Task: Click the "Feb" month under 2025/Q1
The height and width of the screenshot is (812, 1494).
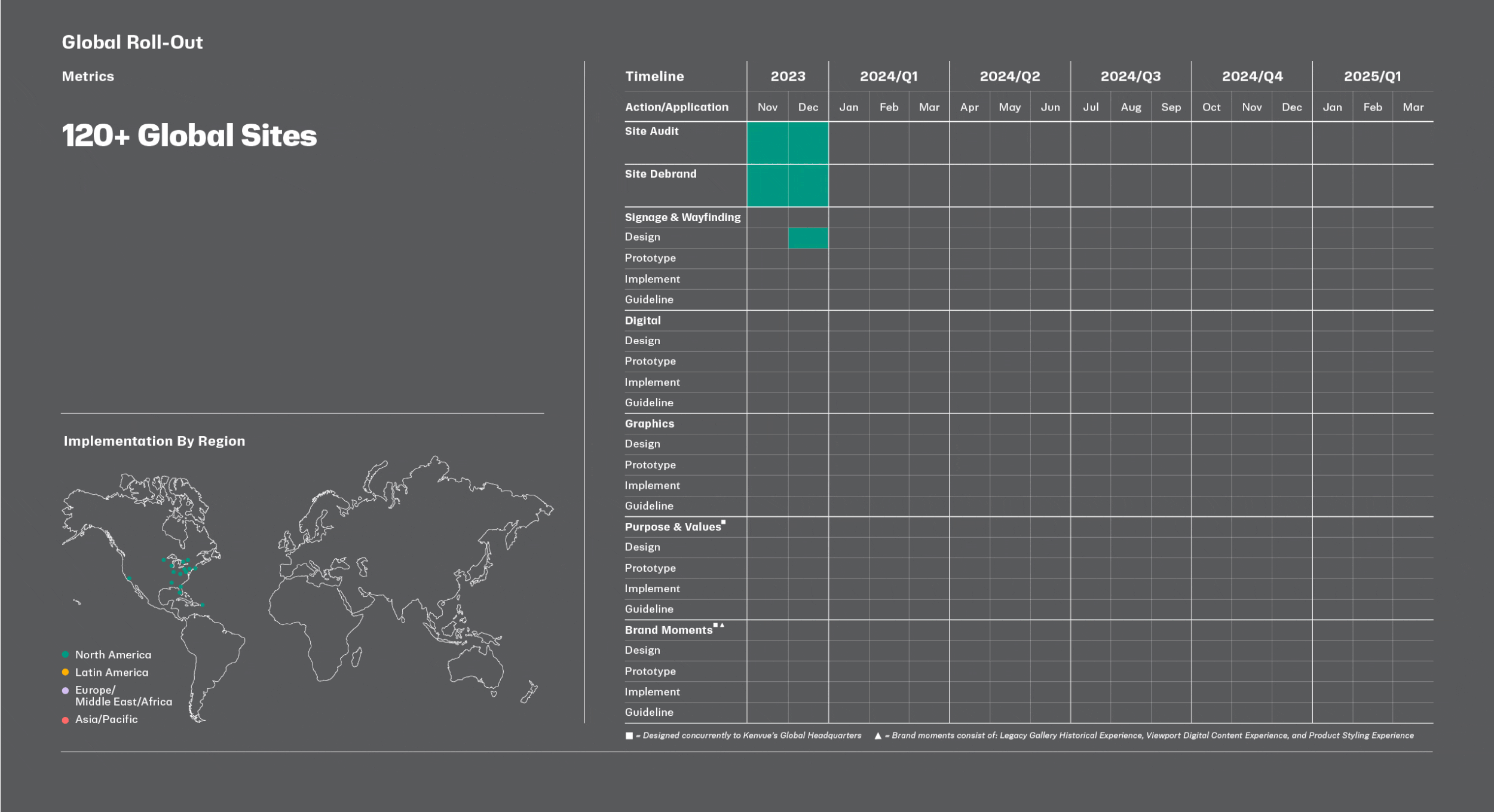Action: tap(1372, 107)
